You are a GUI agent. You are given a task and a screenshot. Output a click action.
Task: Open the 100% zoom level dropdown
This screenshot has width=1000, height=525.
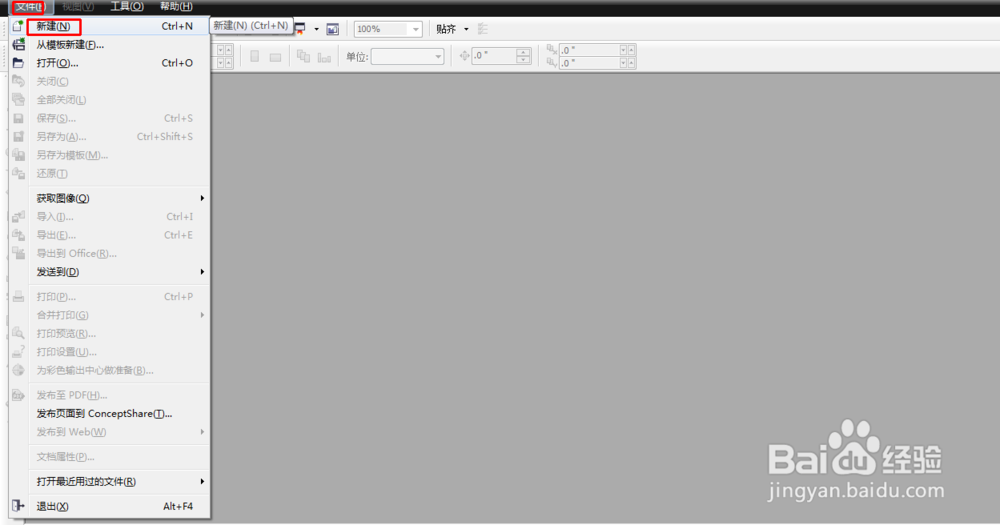416,29
